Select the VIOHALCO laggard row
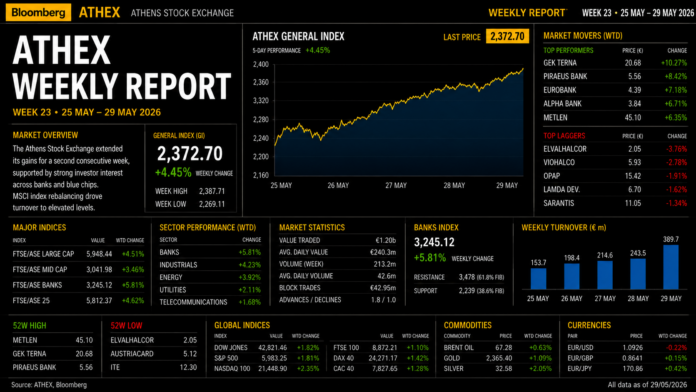This screenshot has width=696, height=392. click(x=615, y=162)
